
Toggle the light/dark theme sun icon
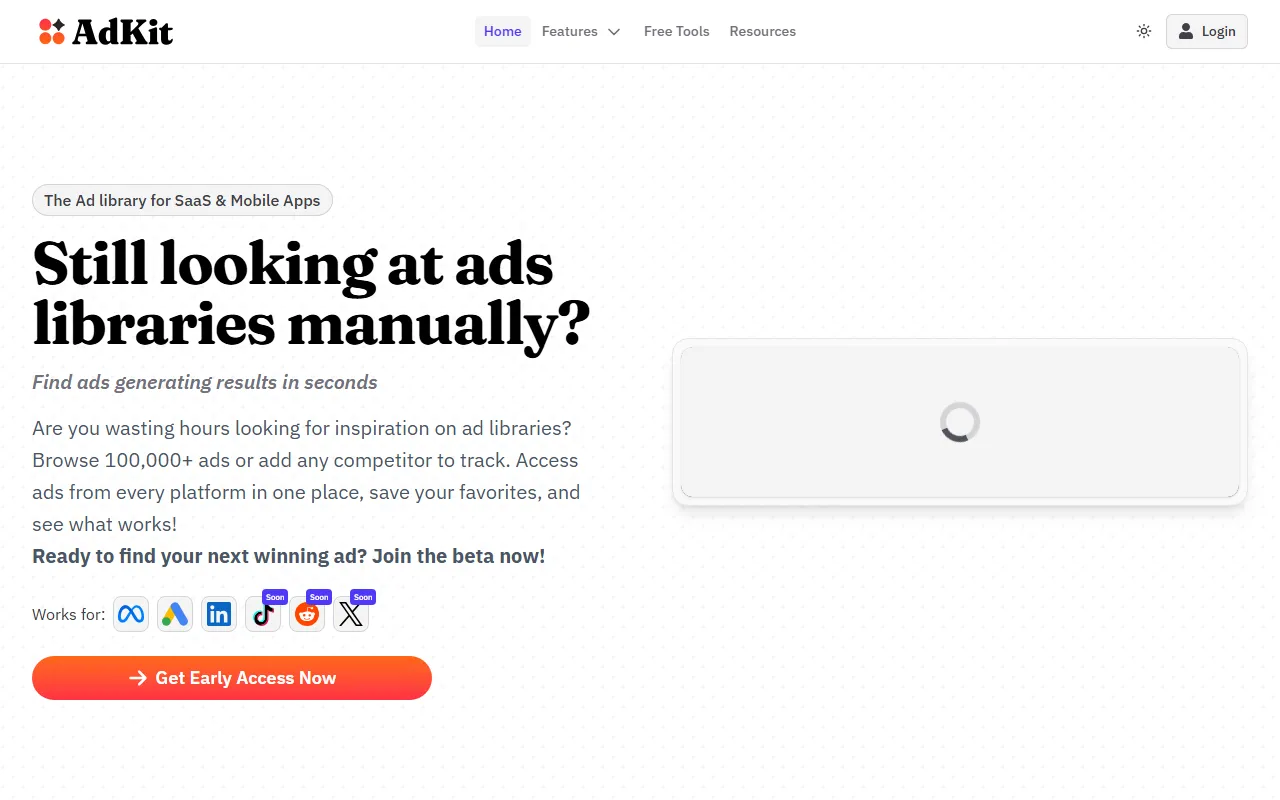[1144, 32]
